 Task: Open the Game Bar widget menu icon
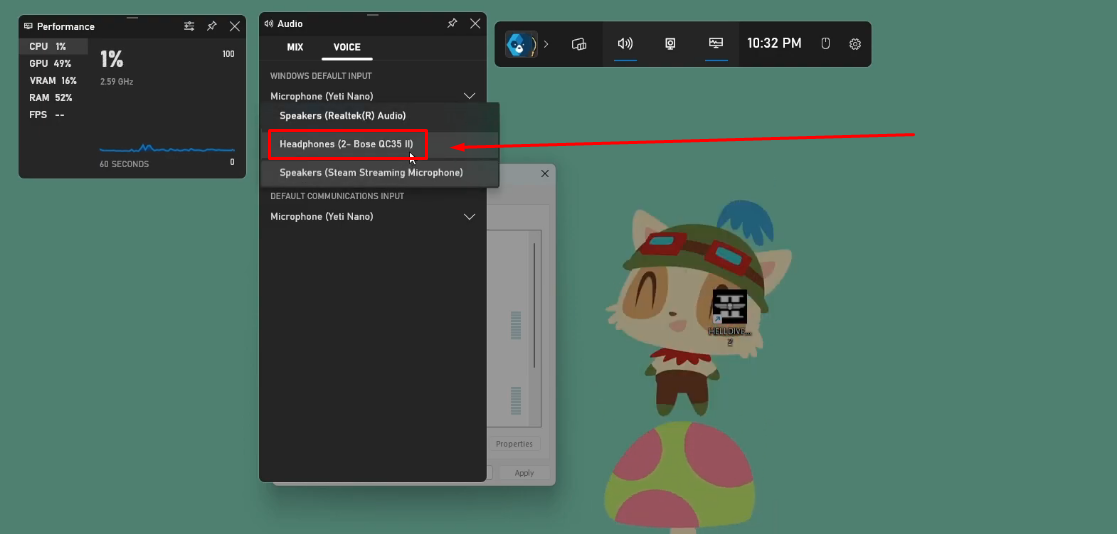click(x=579, y=44)
